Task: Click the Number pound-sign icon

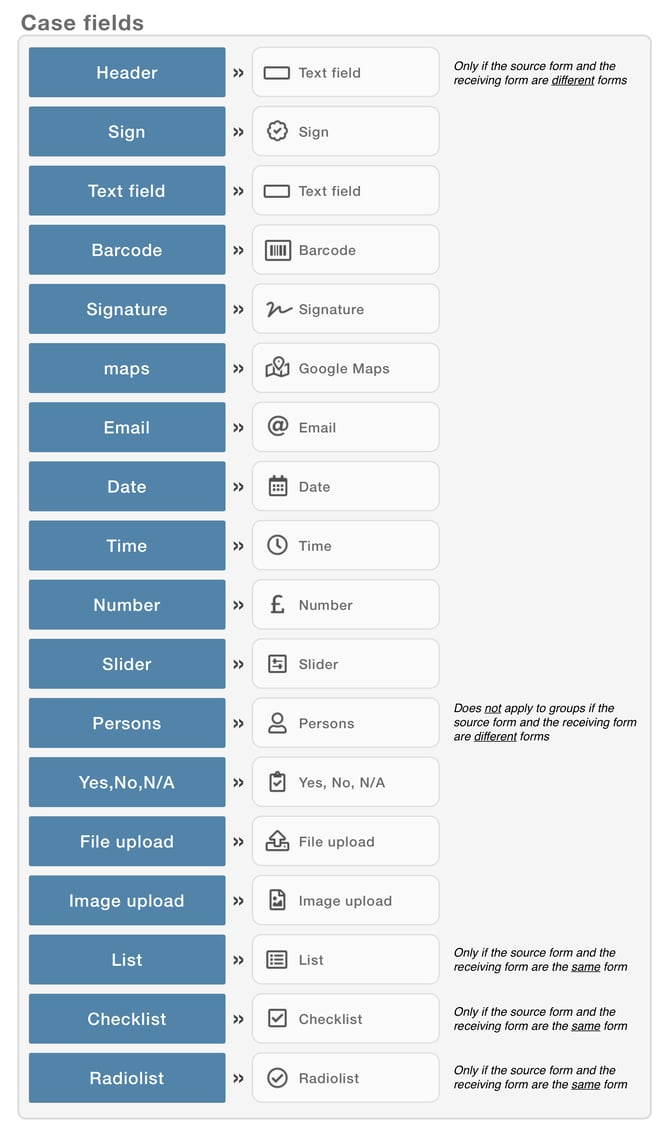Action: pyautogui.click(x=277, y=604)
